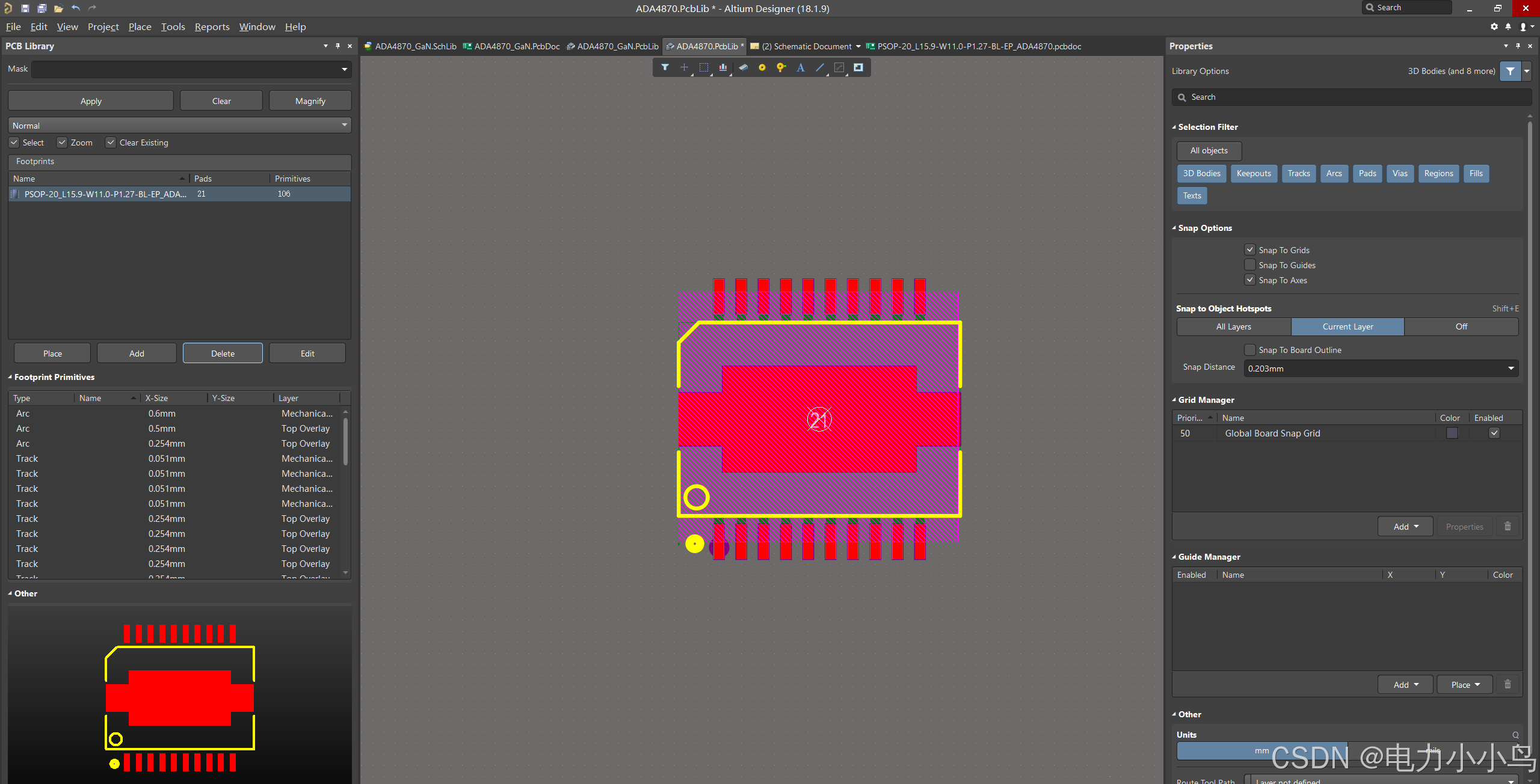Click the Save icon in title bar
The width and height of the screenshot is (1540, 784).
coord(25,8)
